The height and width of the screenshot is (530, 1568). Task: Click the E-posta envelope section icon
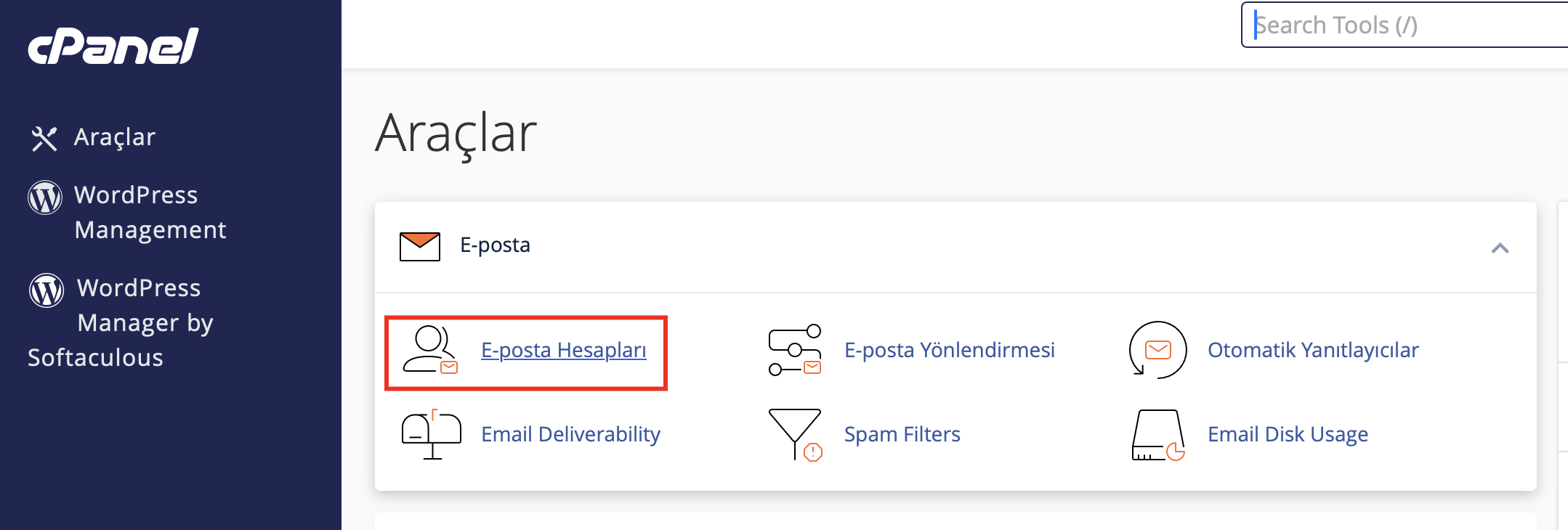tap(420, 246)
